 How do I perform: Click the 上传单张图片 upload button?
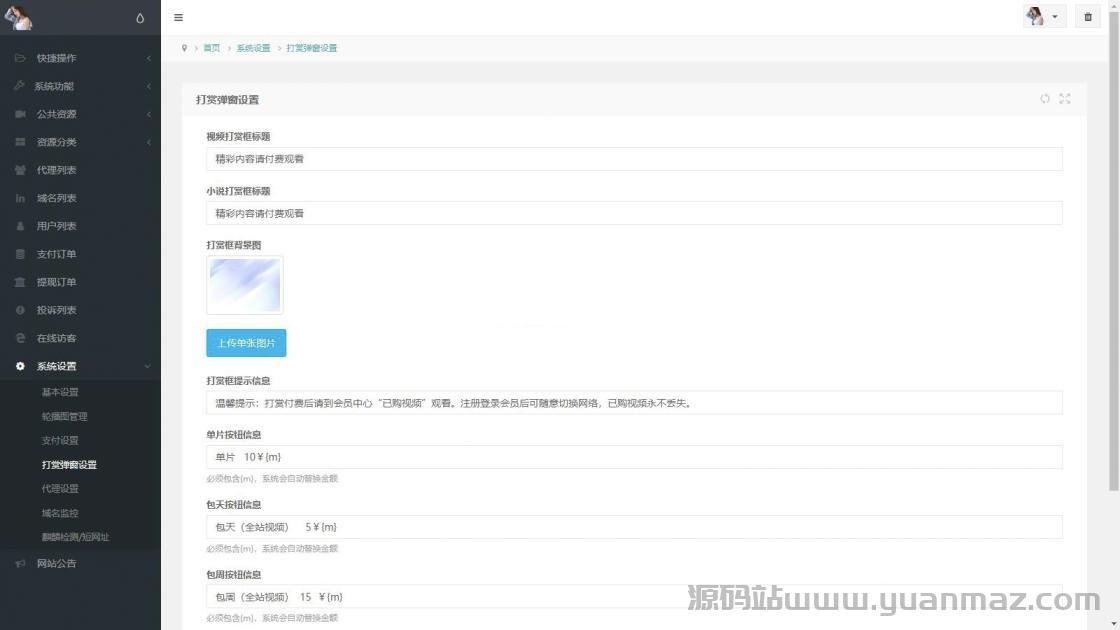point(246,343)
